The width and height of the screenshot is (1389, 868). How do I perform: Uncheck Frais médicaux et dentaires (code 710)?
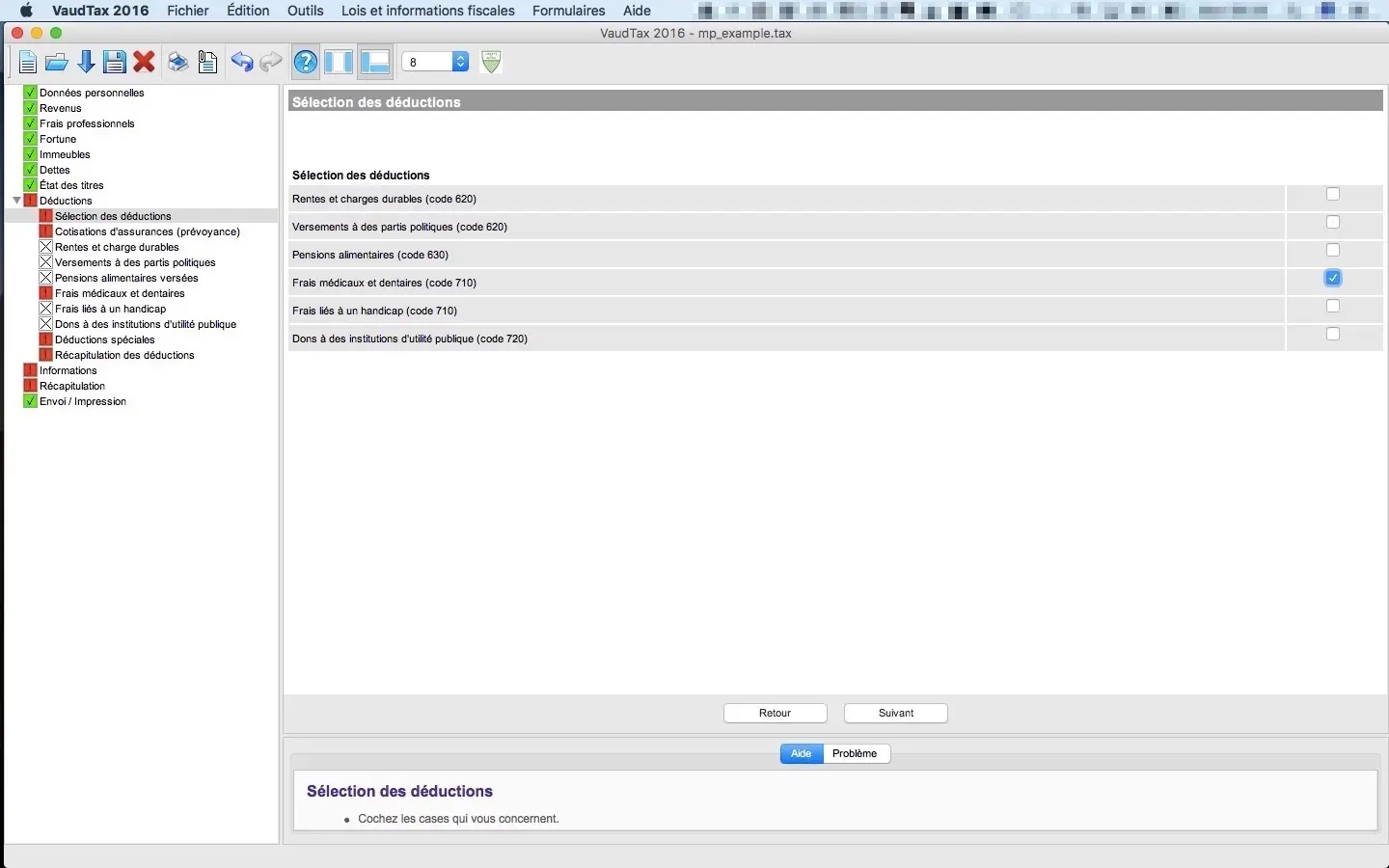(1333, 278)
